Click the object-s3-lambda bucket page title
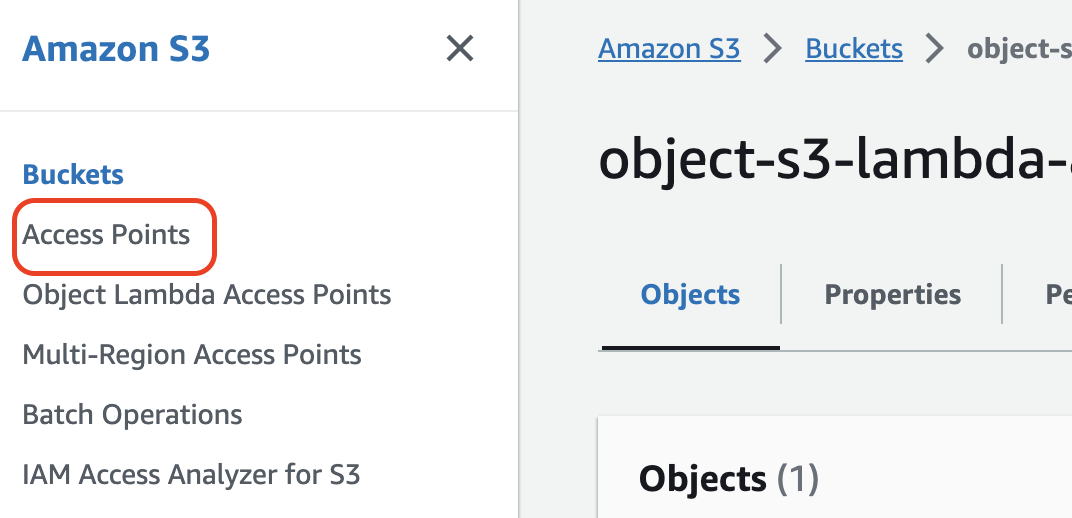 click(835, 160)
